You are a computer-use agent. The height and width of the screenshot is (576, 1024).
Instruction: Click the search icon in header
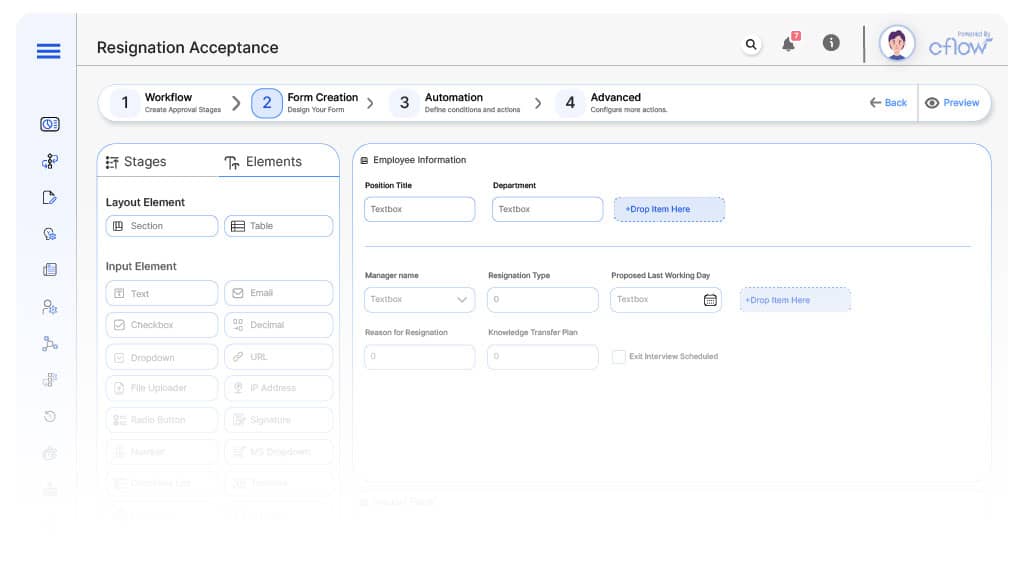click(x=751, y=44)
